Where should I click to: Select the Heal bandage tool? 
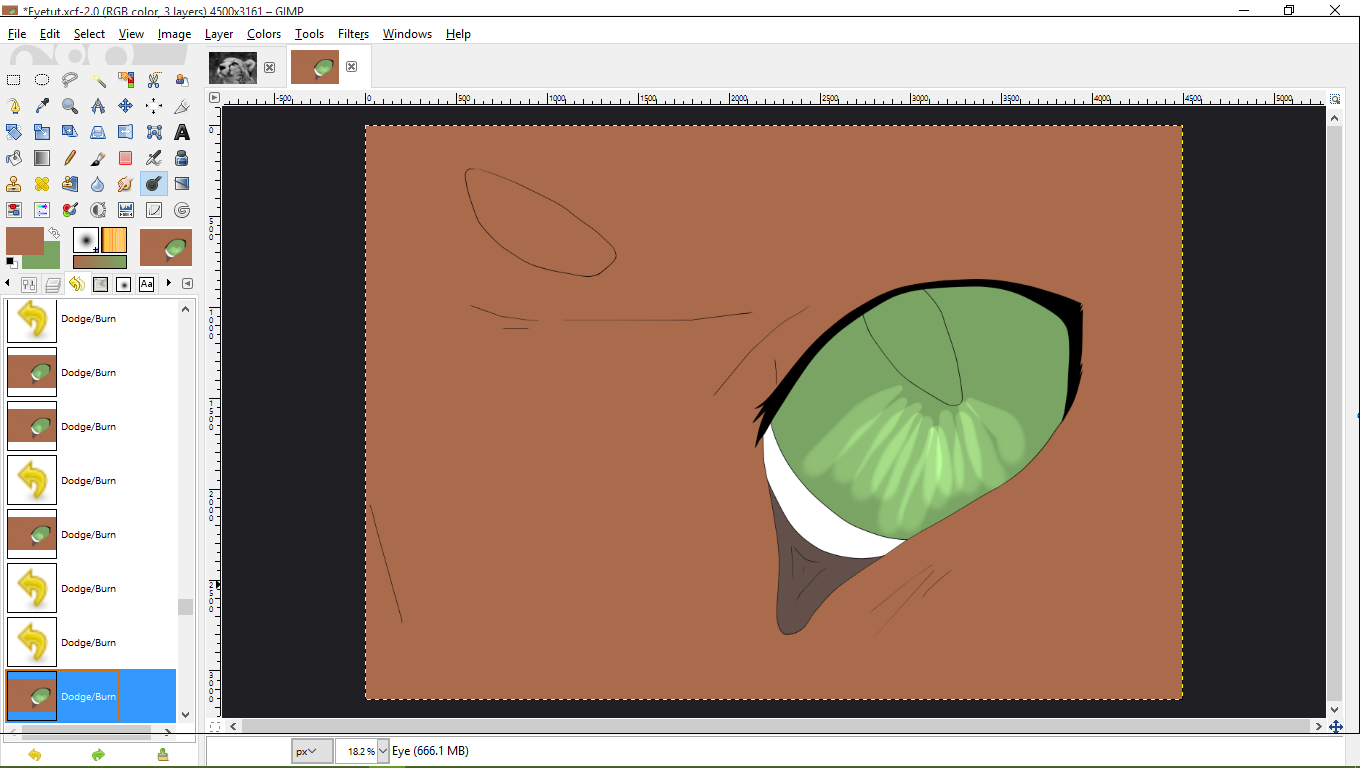coord(42,184)
